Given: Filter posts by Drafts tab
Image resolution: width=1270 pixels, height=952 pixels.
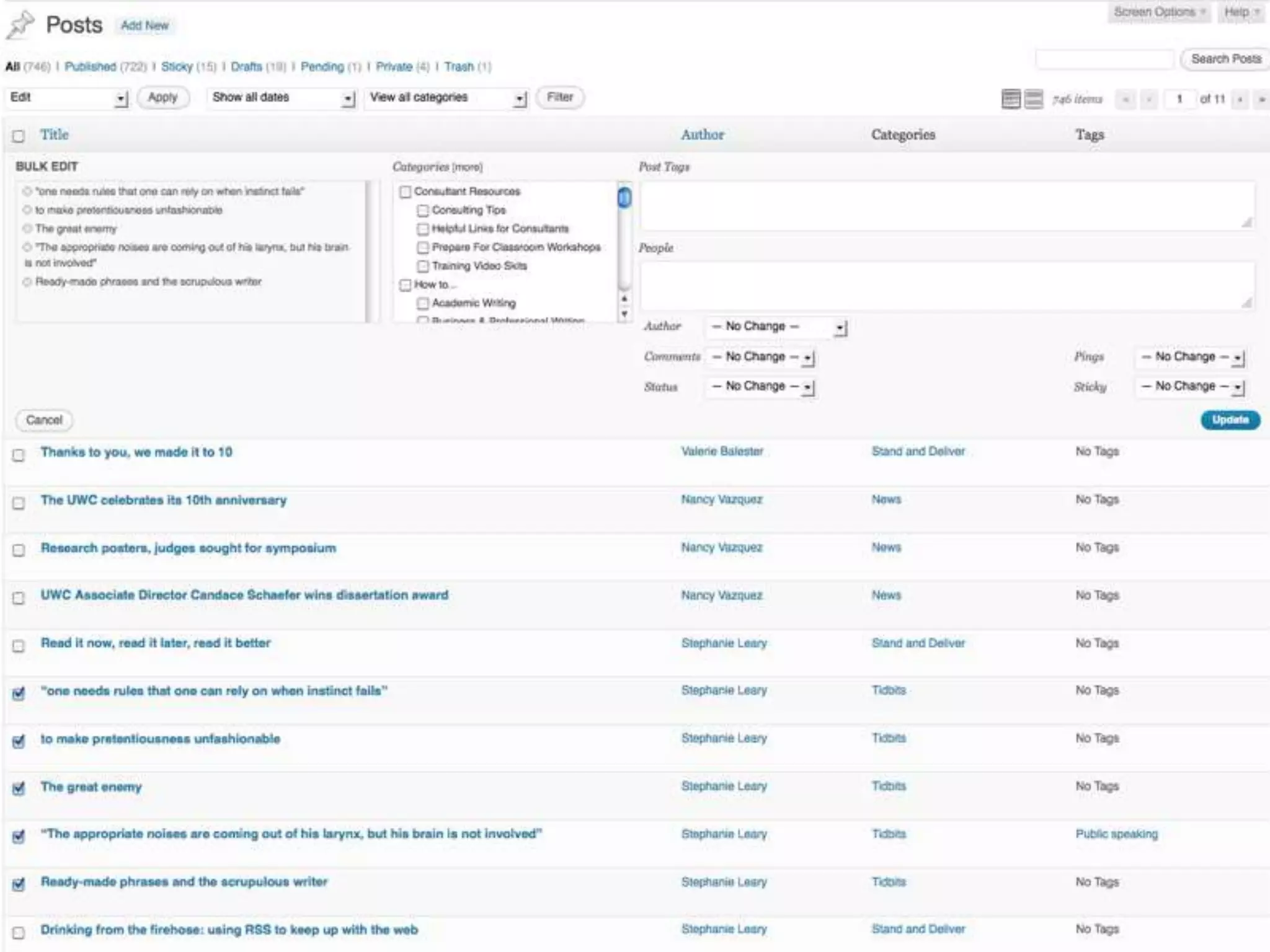Looking at the screenshot, I should pyautogui.click(x=246, y=66).
